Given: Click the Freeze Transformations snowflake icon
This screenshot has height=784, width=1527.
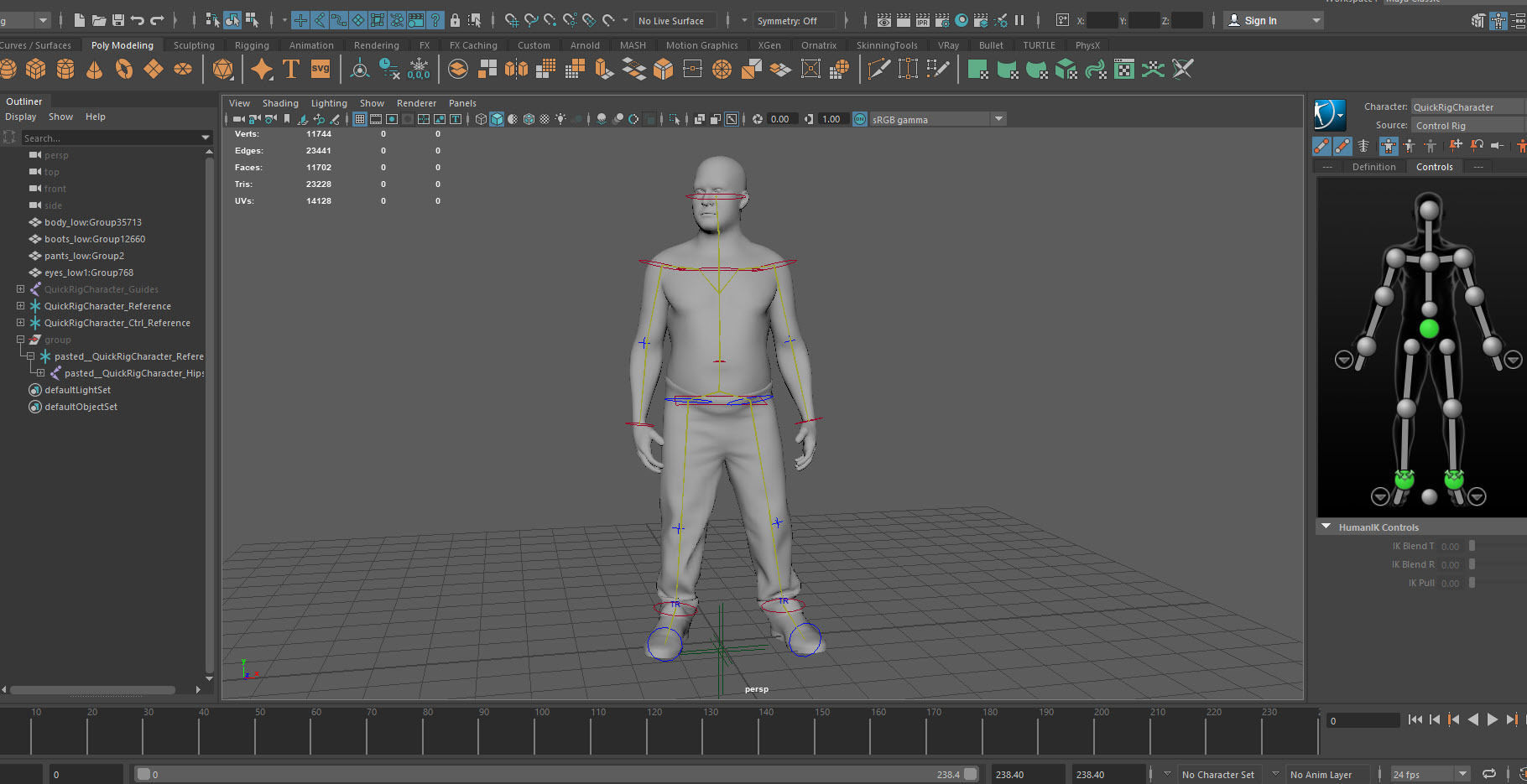Looking at the screenshot, I should [x=419, y=69].
